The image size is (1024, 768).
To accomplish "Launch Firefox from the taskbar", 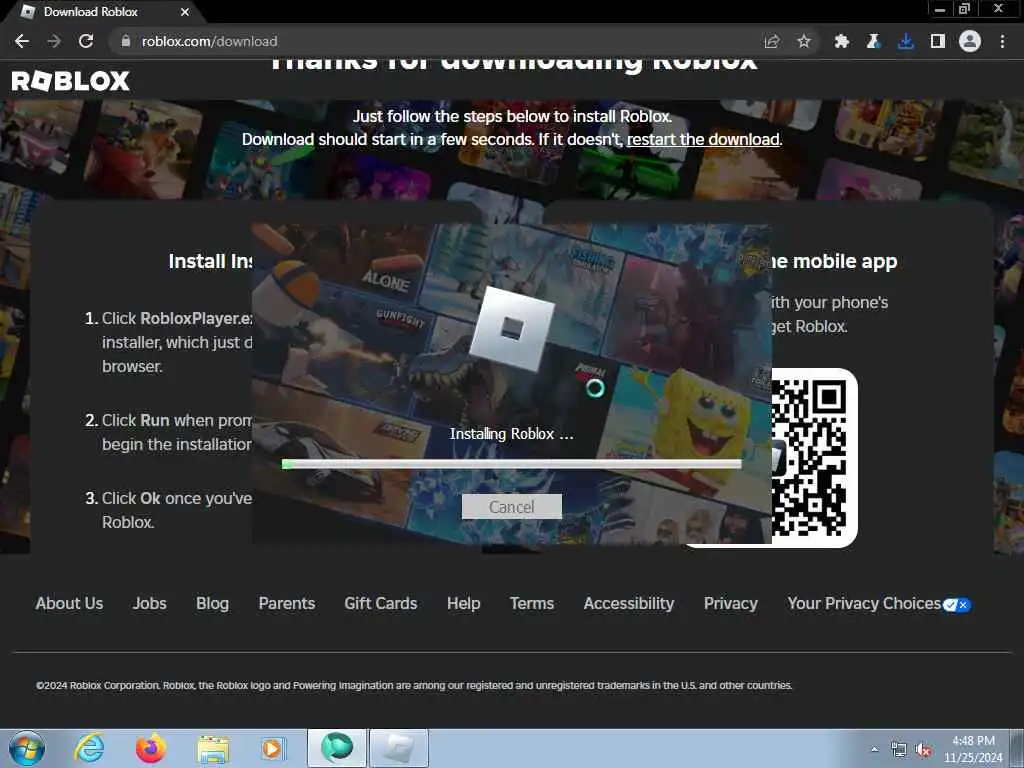I will point(151,748).
